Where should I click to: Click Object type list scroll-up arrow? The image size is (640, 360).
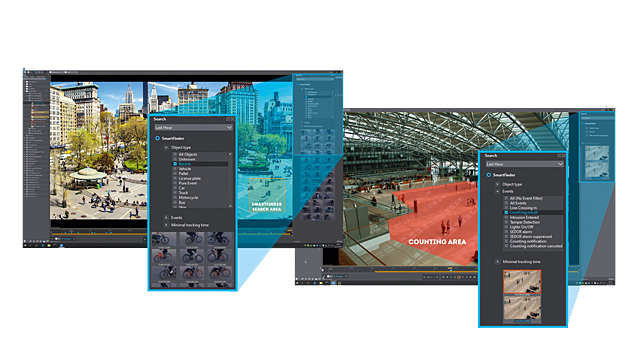coord(230,154)
